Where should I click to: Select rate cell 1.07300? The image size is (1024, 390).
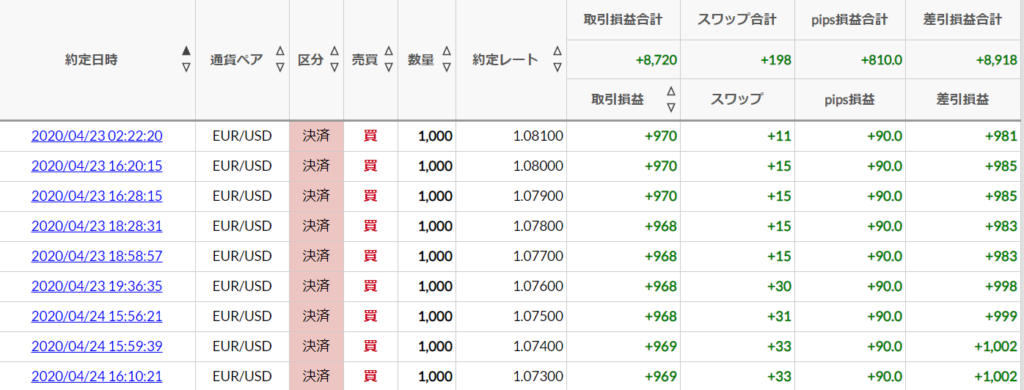(538, 376)
